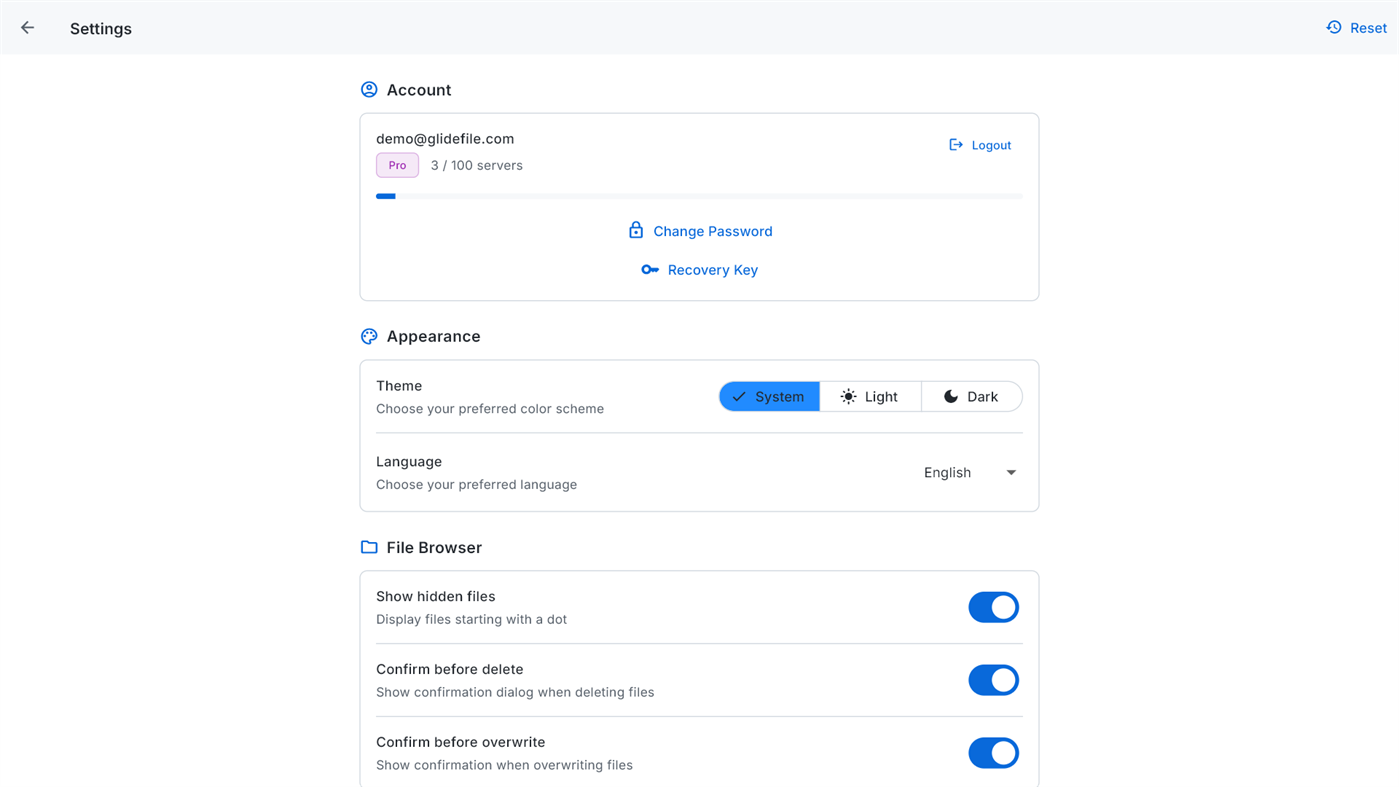Click the Logout button text

991,146
